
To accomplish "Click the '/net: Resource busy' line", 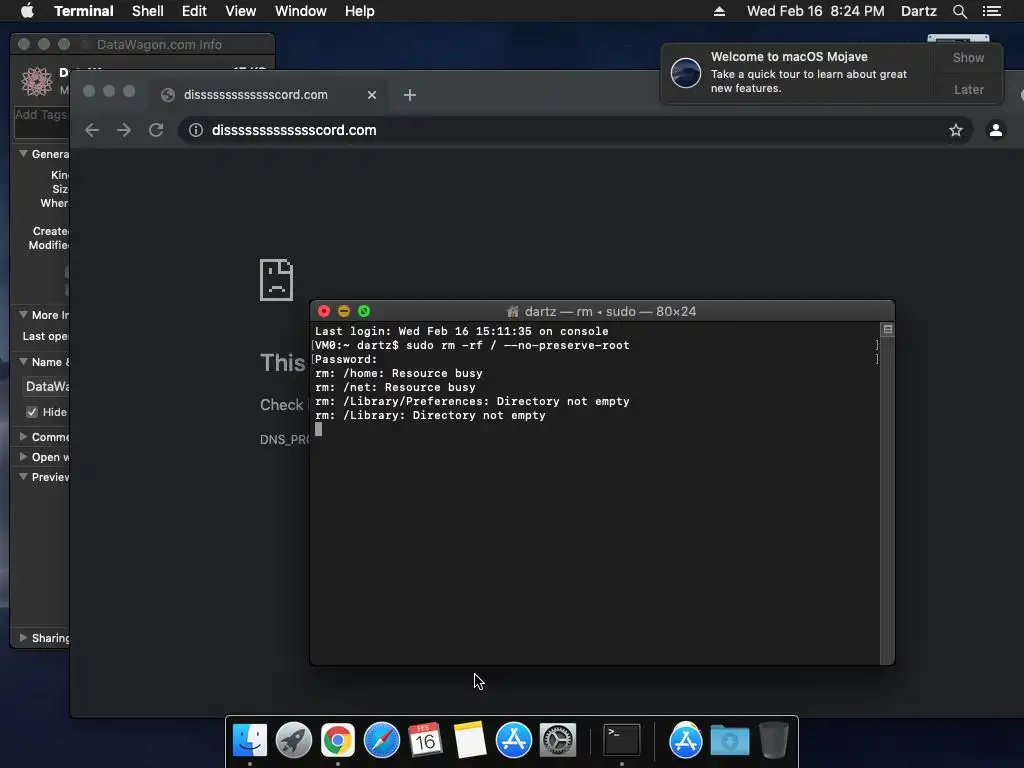I will pos(395,387).
